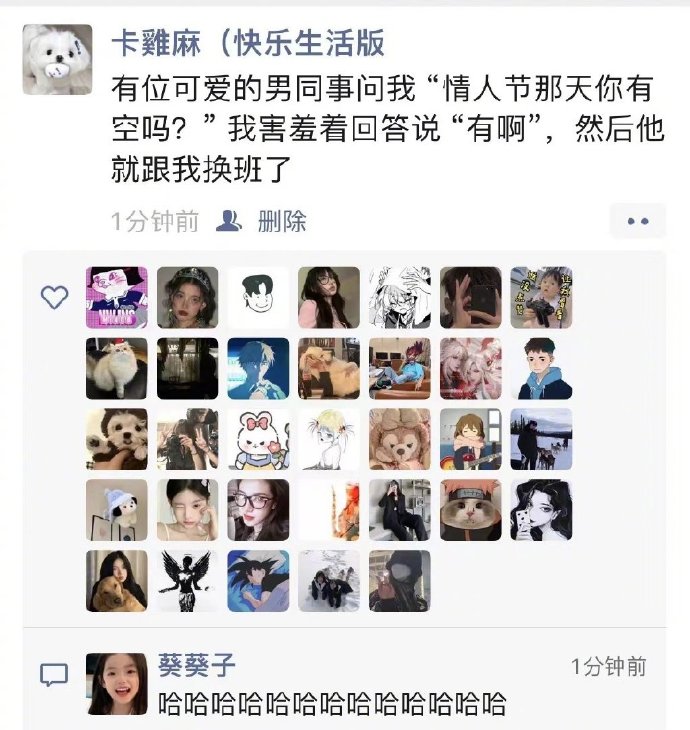Open the white puppy poster avatar
690x730 pixels.
(57, 59)
